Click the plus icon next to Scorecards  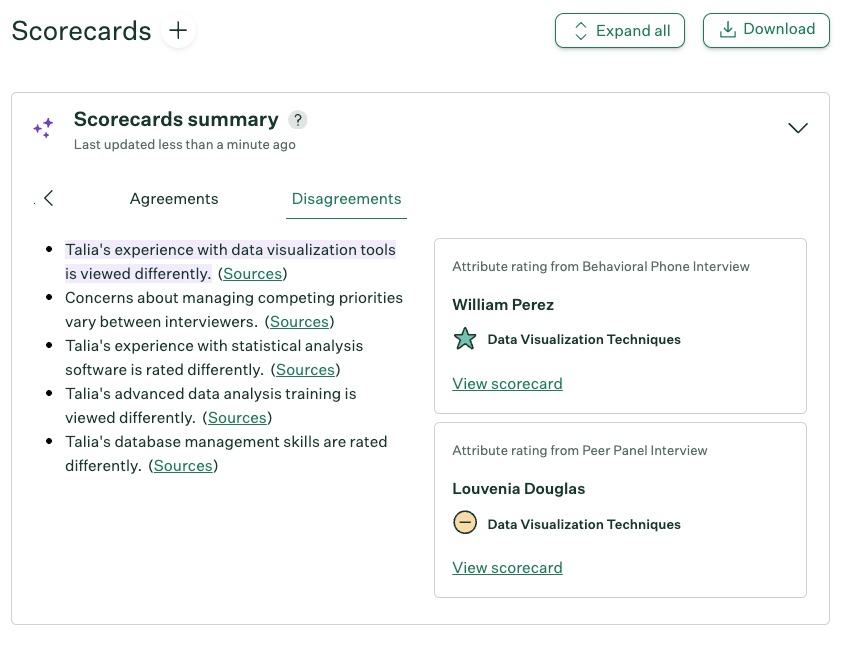pos(178,31)
